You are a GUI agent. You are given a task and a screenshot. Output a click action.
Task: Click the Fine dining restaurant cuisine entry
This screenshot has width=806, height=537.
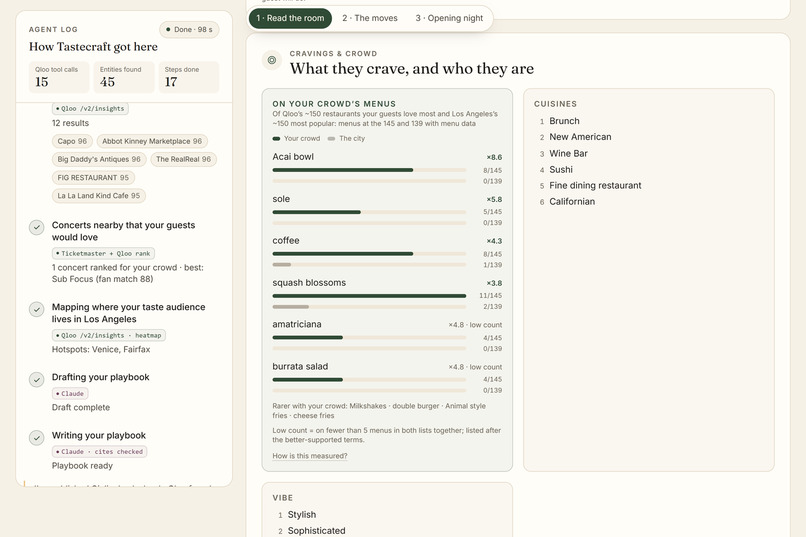point(595,186)
